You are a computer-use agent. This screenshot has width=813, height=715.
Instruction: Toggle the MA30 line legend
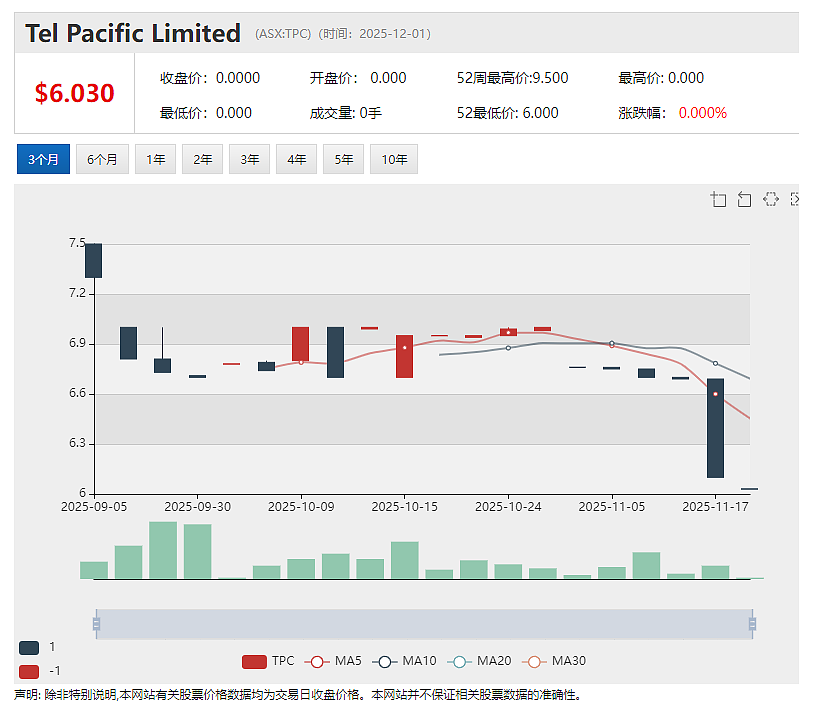pyautogui.click(x=554, y=661)
